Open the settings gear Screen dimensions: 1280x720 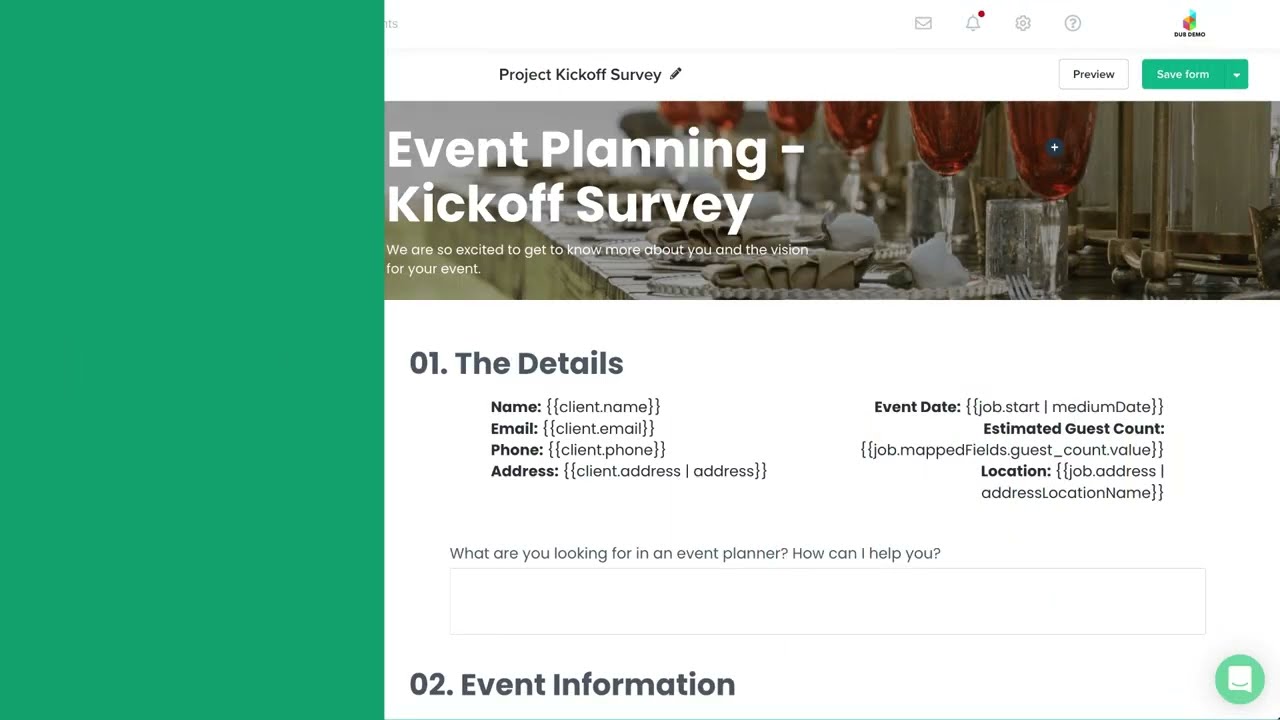1022,23
